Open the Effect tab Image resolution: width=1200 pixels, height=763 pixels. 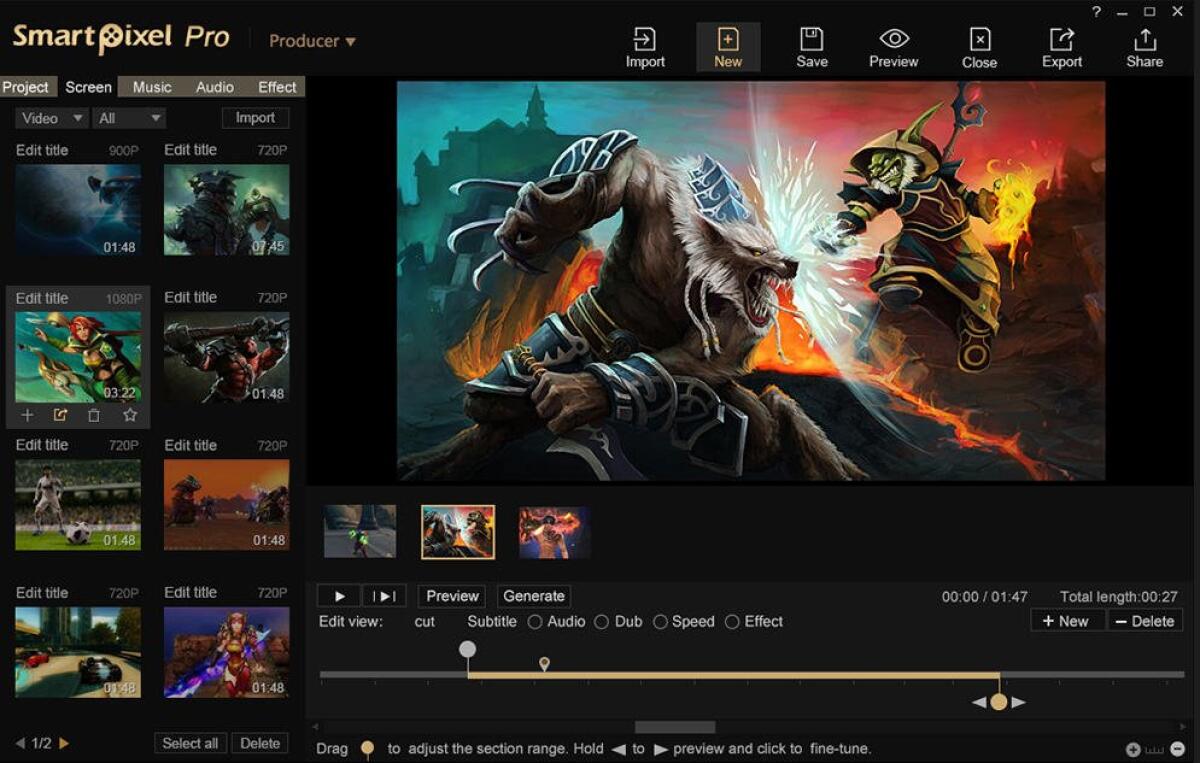(276, 87)
